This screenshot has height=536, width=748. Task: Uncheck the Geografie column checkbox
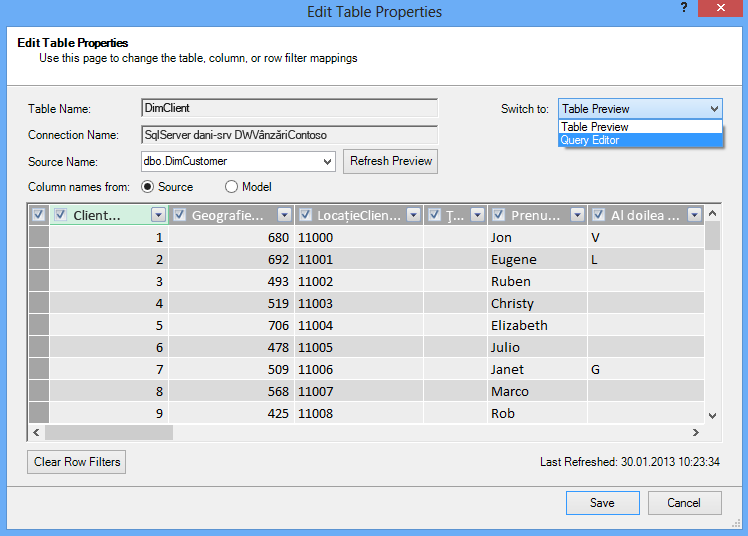pos(179,215)
